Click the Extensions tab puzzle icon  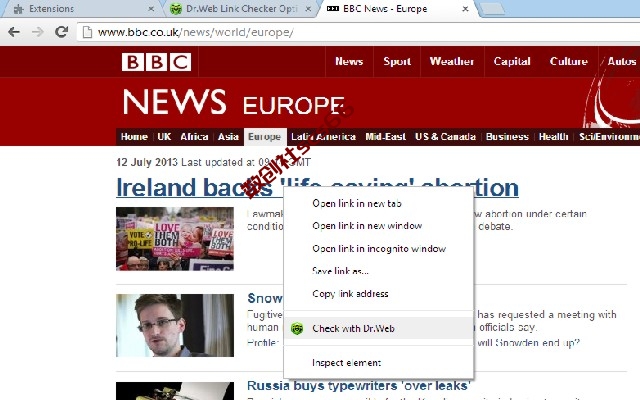(18, 9)
